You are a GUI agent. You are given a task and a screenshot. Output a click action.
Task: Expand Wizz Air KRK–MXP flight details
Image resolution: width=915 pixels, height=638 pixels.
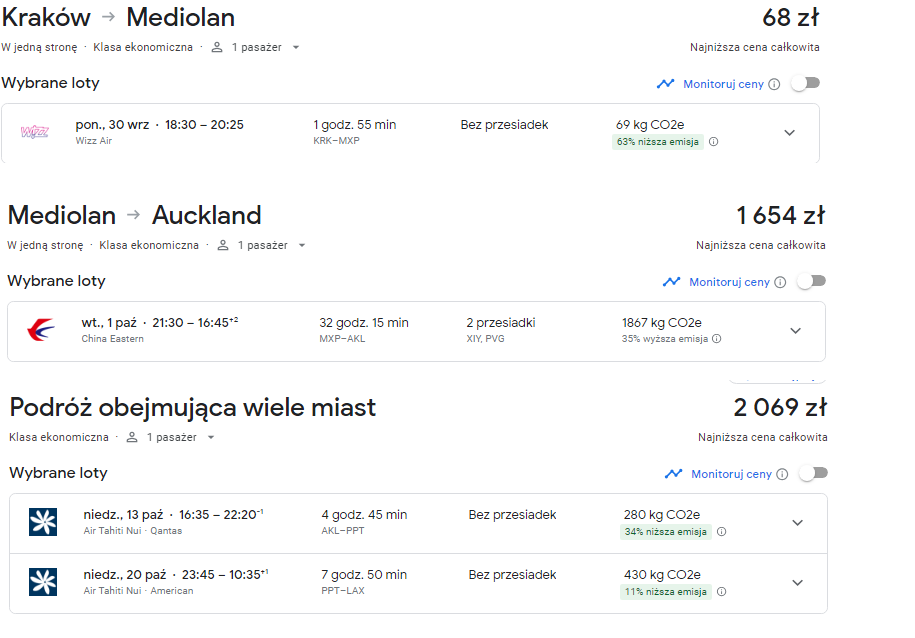point(790,133)
